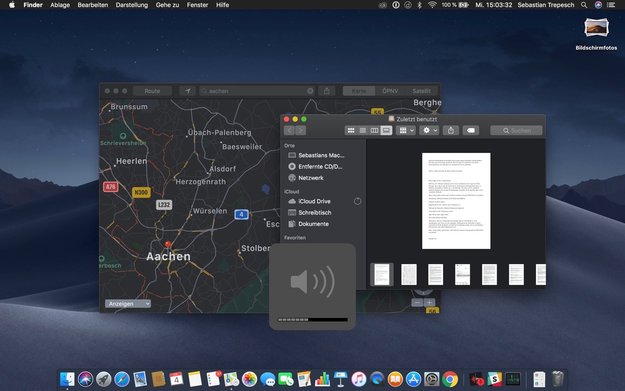Zoom out with Maps minus button
Image resolution: width=625 pixels, height=391 pixels.
(x=417, y=303)
